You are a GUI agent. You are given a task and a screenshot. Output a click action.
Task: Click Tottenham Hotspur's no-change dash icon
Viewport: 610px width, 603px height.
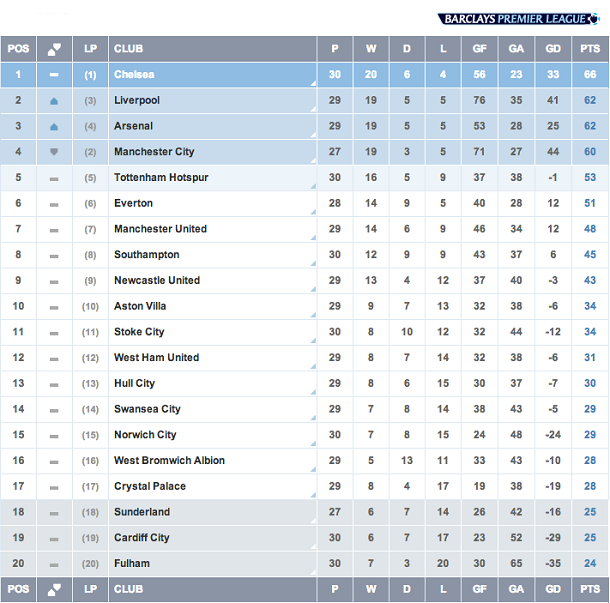pyautogui.click(x=54, y=179)
